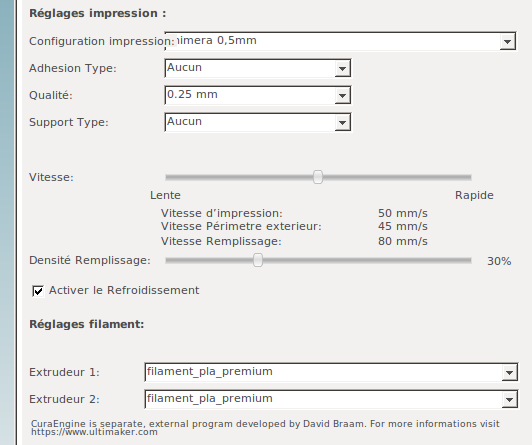
Task: Click the Extrudeur 2 filament_pla_premium field
Action: click(x=323, y=399)
